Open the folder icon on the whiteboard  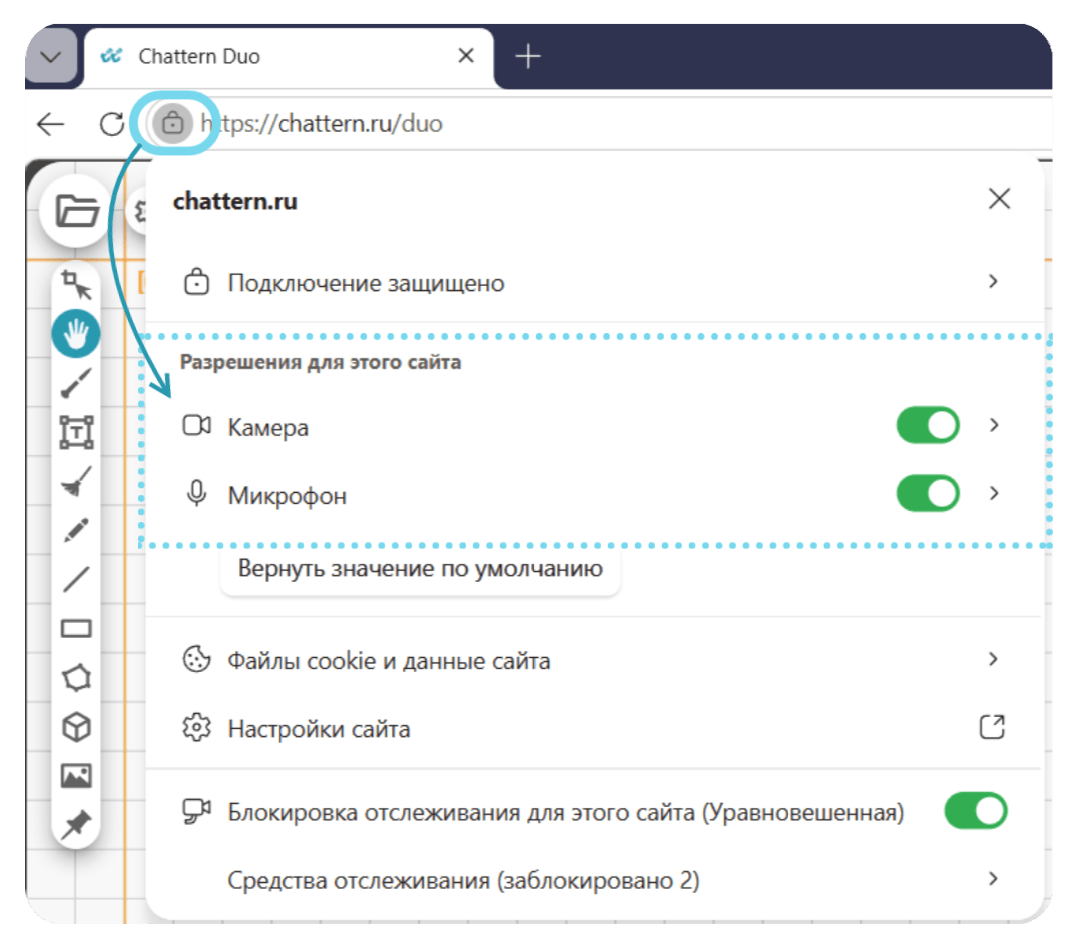tap(75, 210)
